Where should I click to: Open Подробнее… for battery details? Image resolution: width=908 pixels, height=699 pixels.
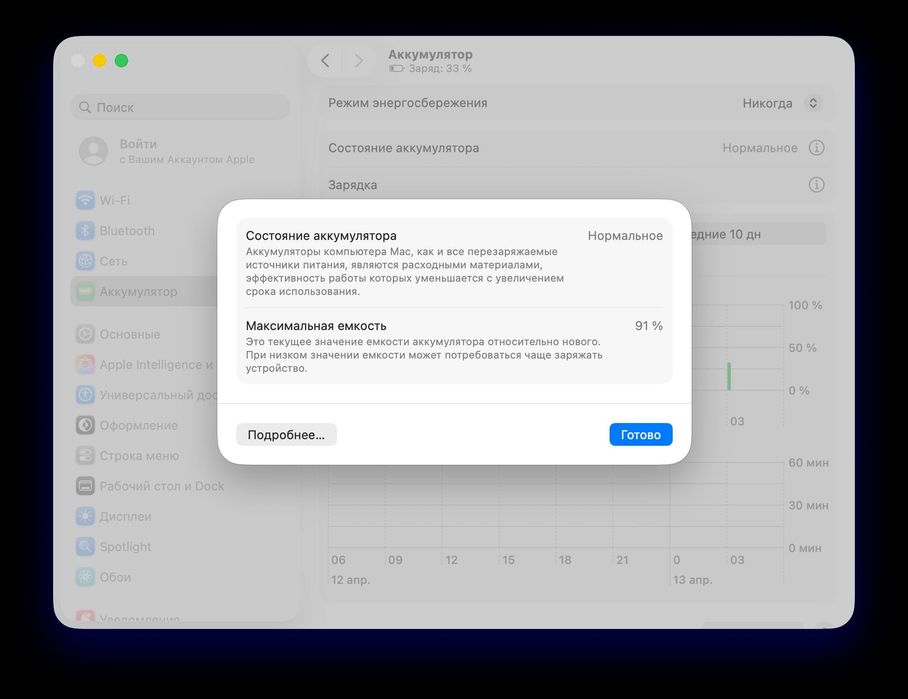click(x=286, y=434)
